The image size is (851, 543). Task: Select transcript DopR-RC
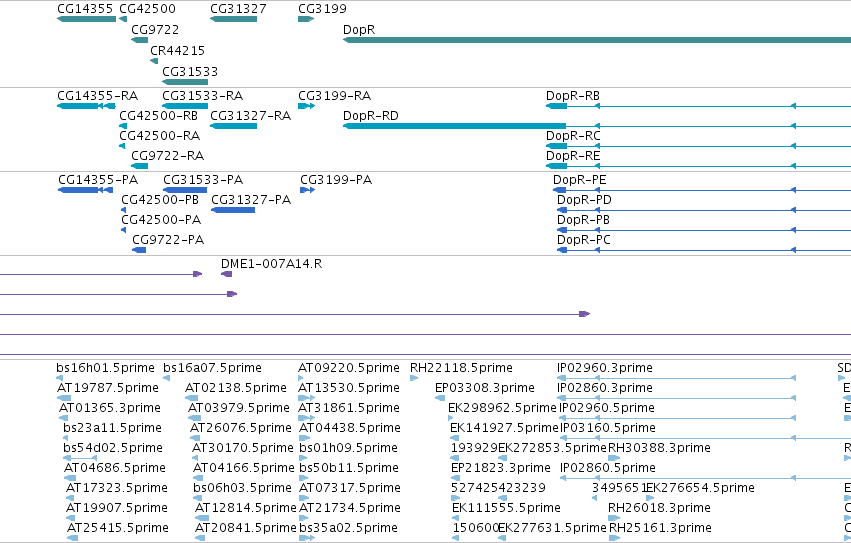pyautogui.click(x=698, y=146)
